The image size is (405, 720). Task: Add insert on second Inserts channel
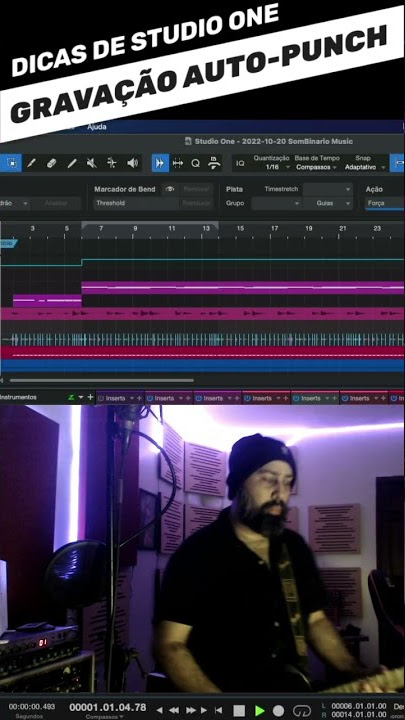click(188, 399)
